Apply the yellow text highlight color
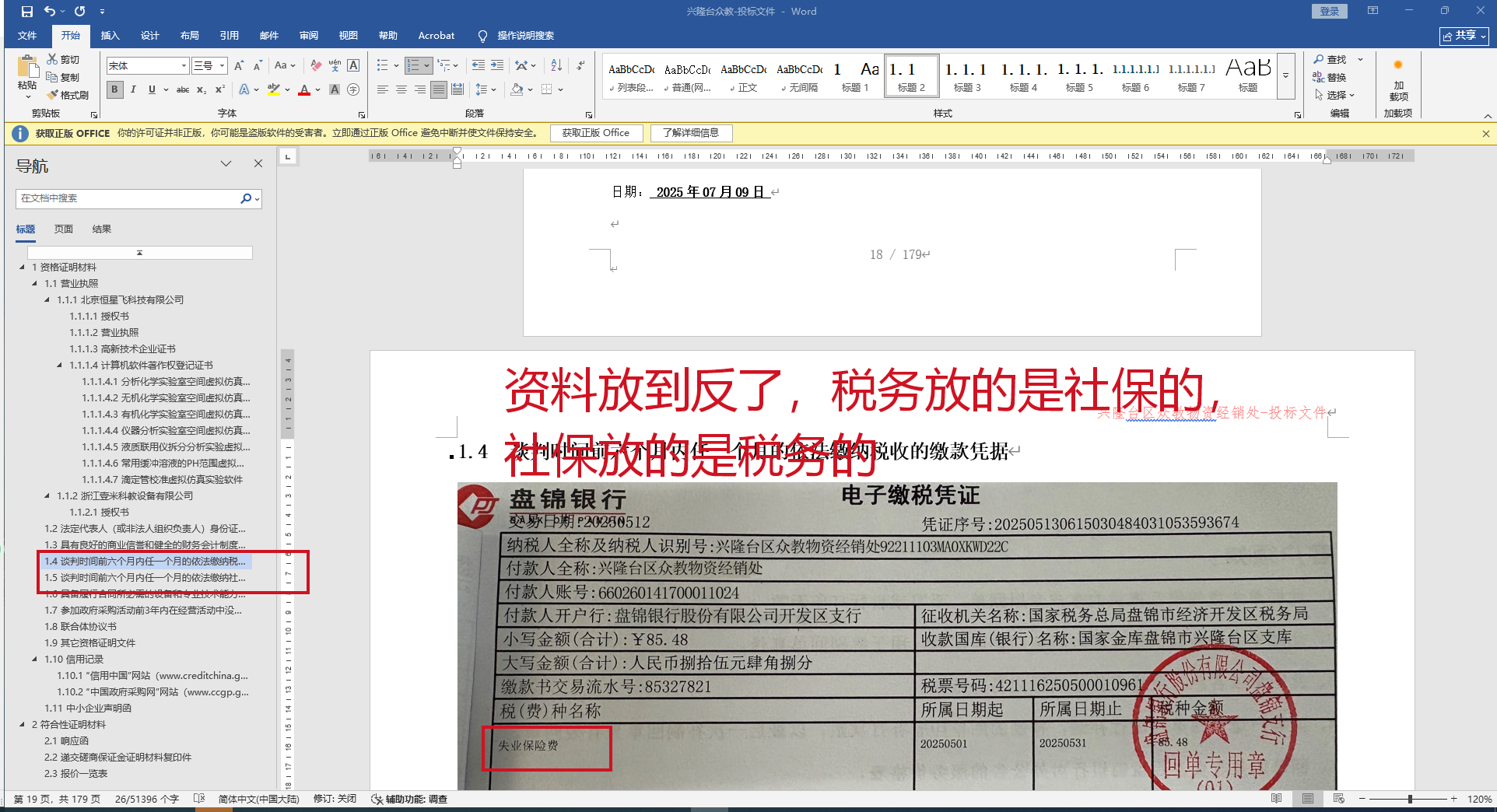 (x=273, y=89)
